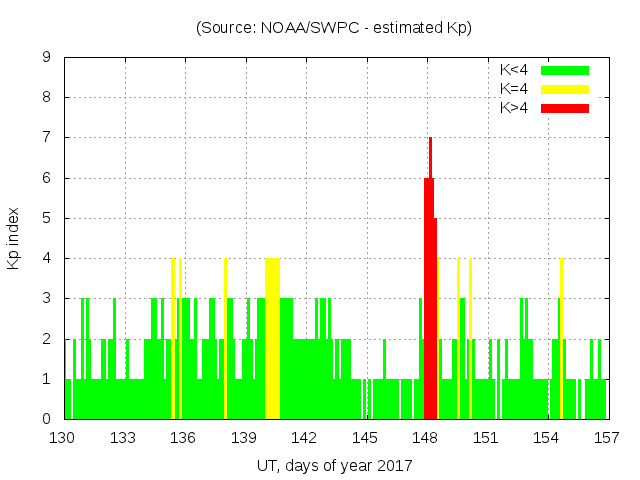
Task: Click the K<4 legend text label
Action: [x=514, y=70]
